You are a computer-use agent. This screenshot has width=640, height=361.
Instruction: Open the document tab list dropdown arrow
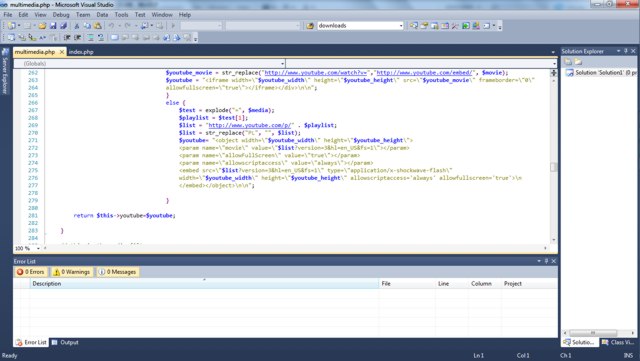pyautogui.click(x=553, y=52)
